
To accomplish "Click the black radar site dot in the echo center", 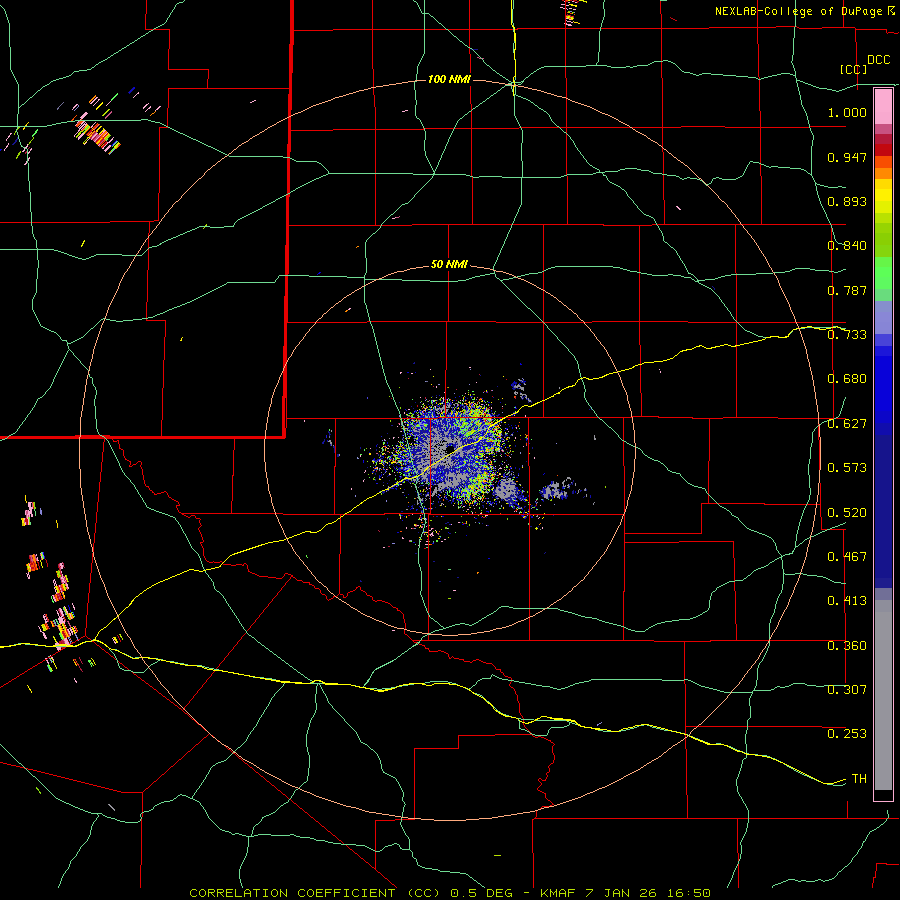I will [x=451, y=448].
